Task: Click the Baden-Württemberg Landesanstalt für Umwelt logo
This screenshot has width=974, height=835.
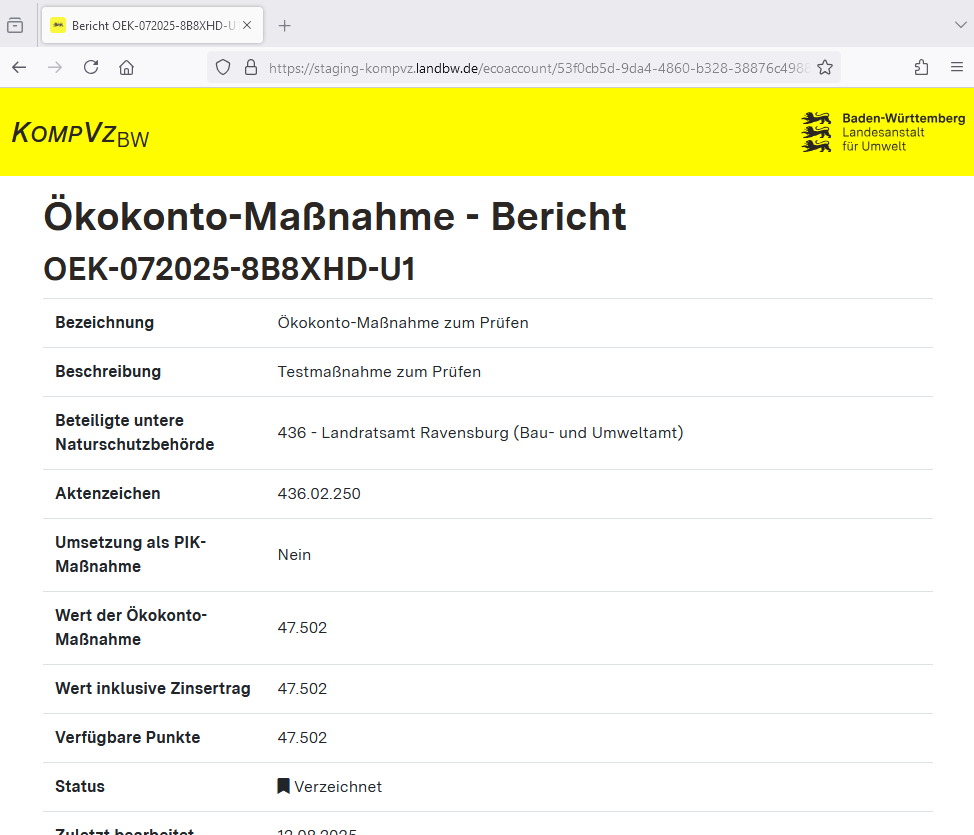Action: pyautogui.click(x=883, y=132)
